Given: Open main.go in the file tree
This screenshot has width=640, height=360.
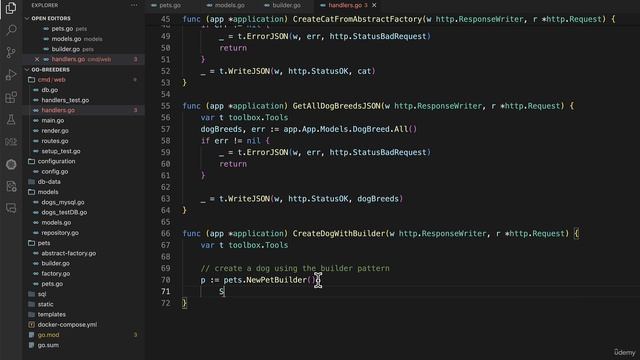Looking at the screenshot, I should click(53, 120).
